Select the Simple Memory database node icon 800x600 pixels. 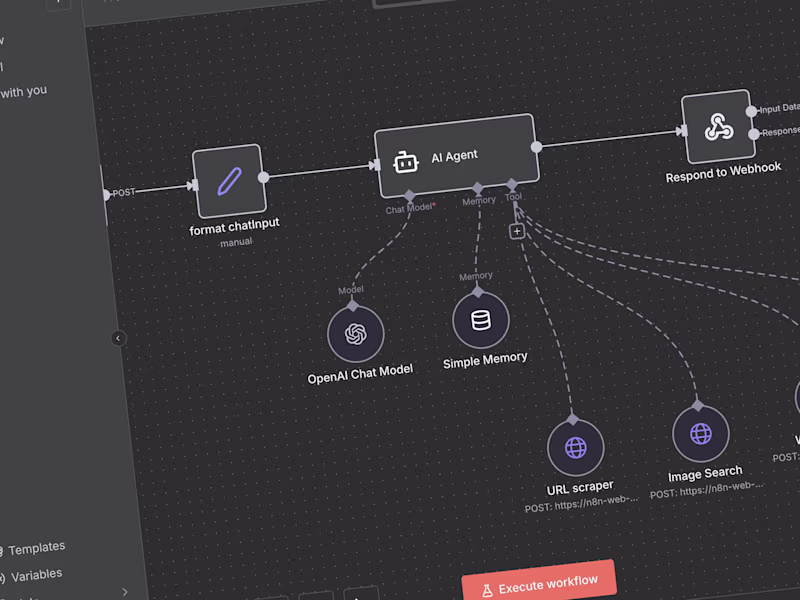click(481, 320)
